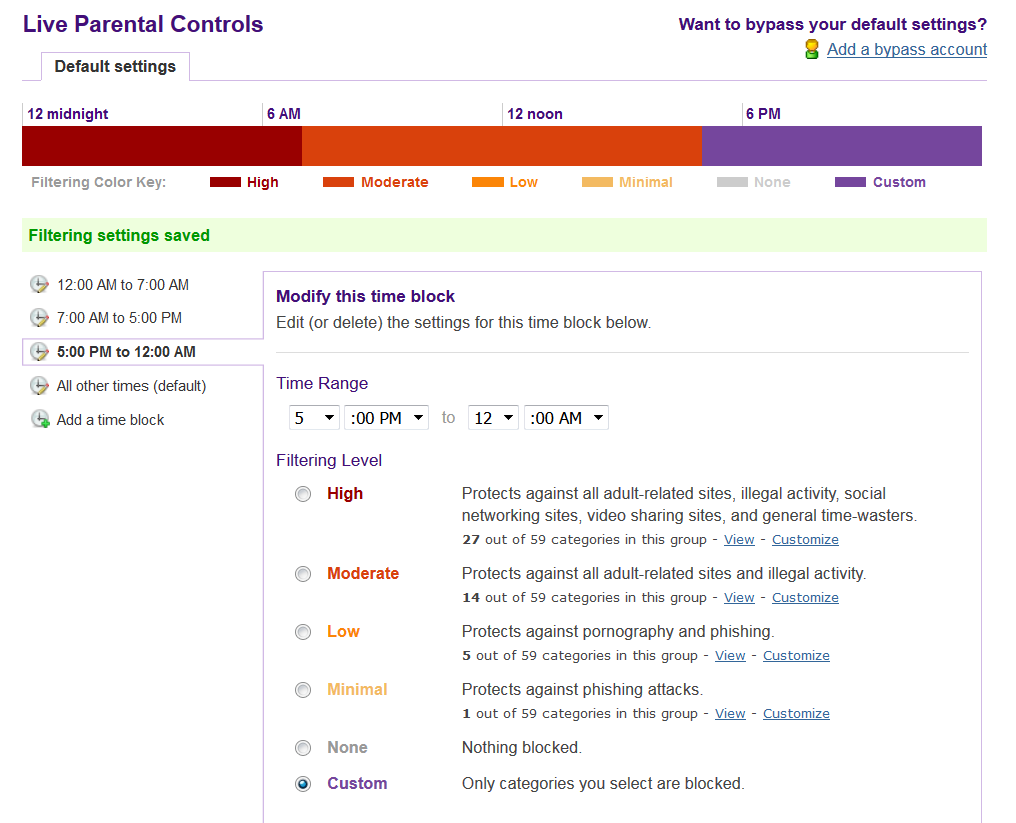Click the Add a time block plus-clock icon
The image size is (1016, 823).
click(40, 420)
